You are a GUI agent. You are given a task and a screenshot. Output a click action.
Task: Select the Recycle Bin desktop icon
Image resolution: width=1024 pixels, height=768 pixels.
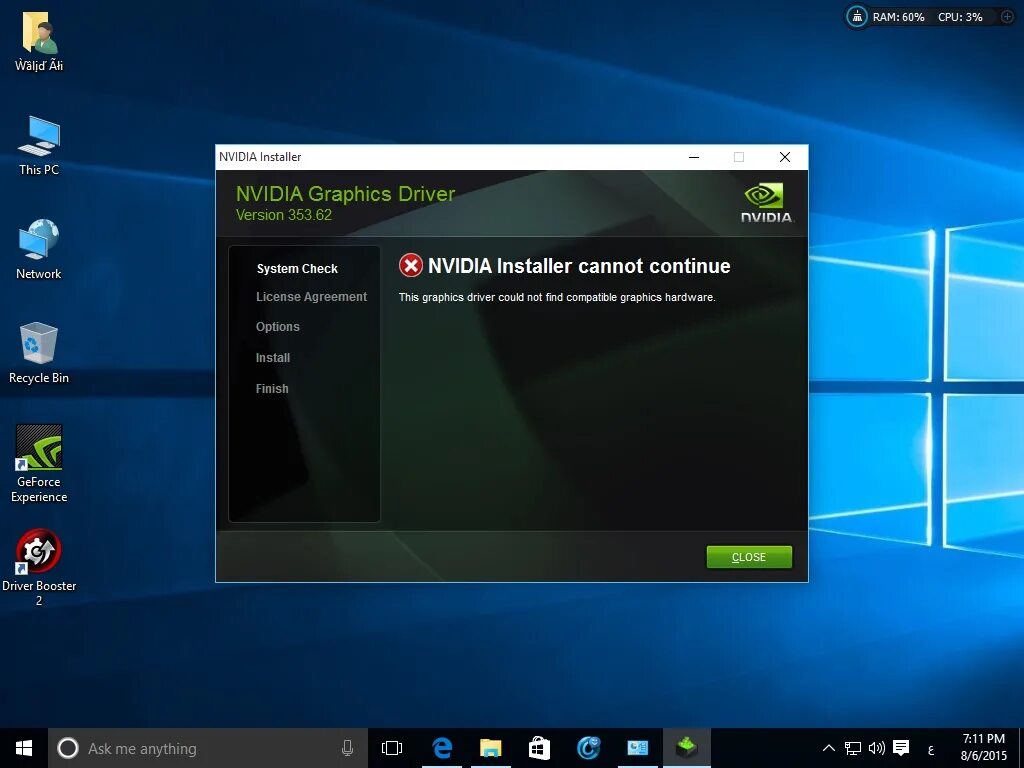pos(39,353)
